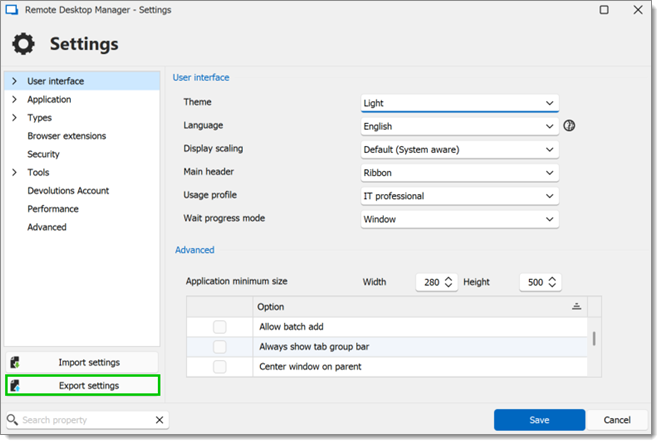Click the Theme label

197,102
